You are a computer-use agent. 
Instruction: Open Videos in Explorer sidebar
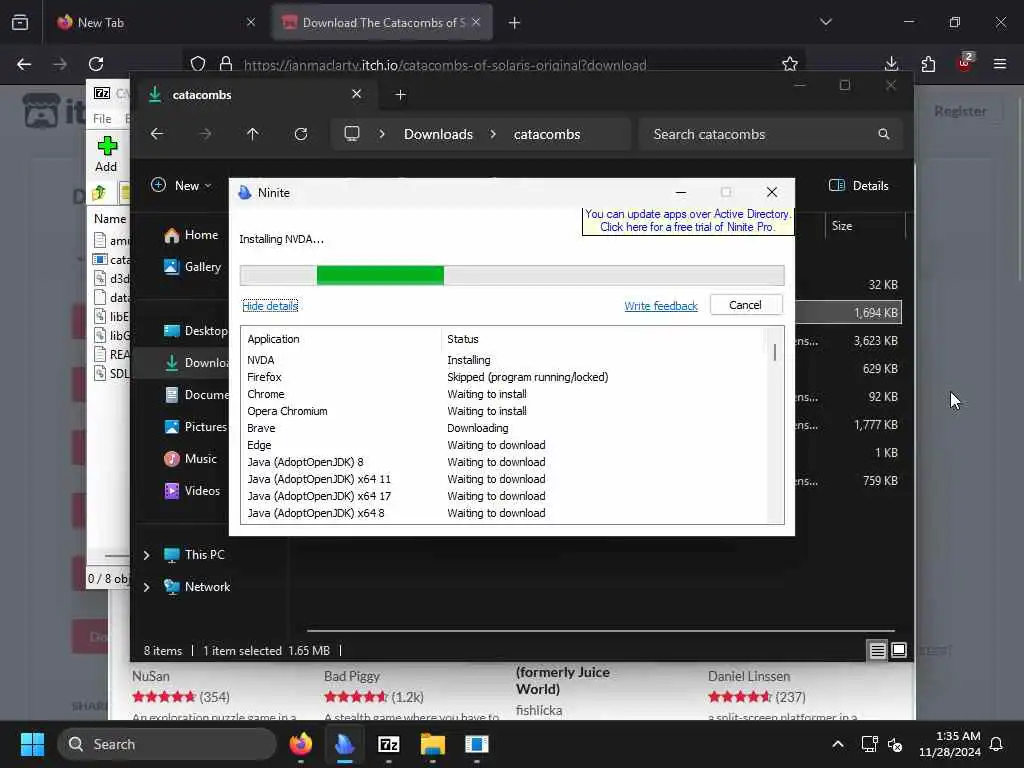coord(192,490)
